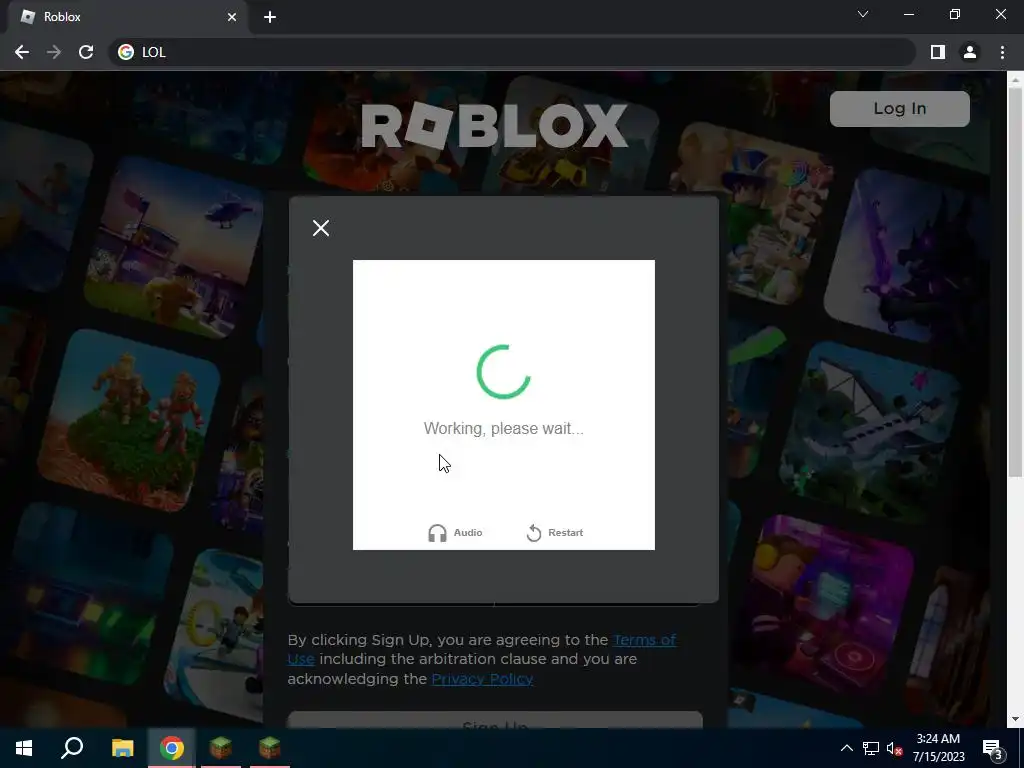
Task: Click the first Minecraft block taskbar icon
Action: [221, 748]
